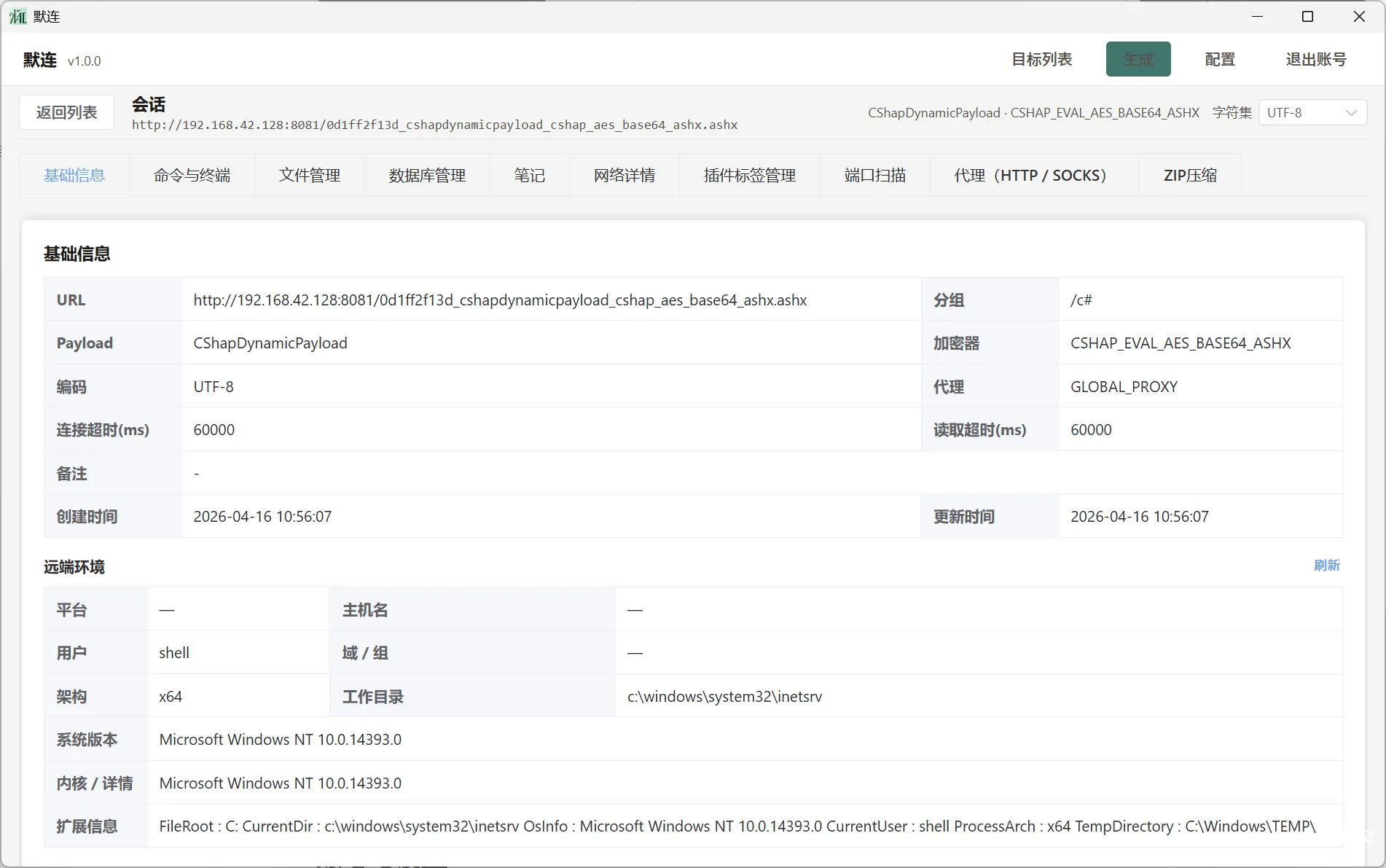
Task: Click 刷新 to refresh remote environment
Action: pyautogui.click(x=1327, y=566)
